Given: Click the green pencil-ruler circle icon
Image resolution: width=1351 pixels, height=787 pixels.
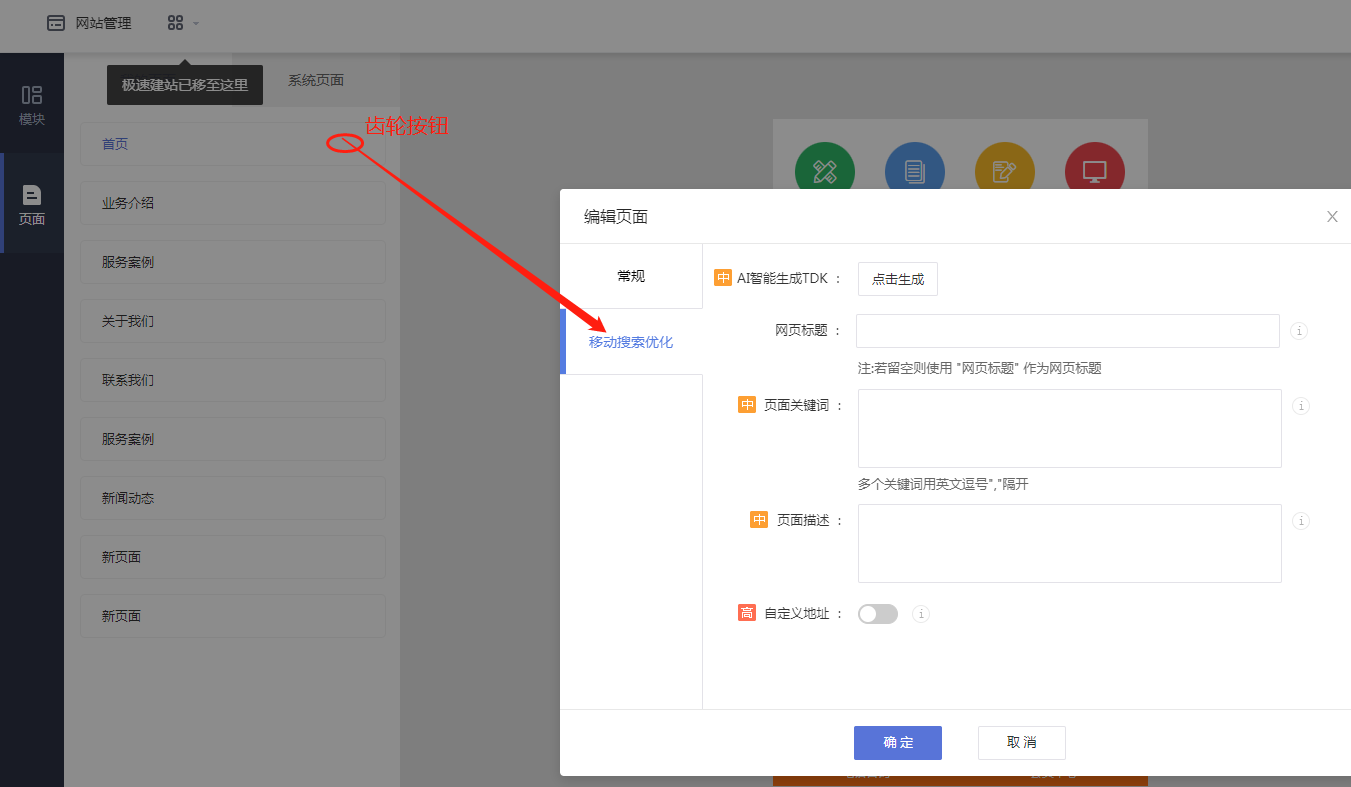Looking at the screenshot, I should [x=825, y=167].
